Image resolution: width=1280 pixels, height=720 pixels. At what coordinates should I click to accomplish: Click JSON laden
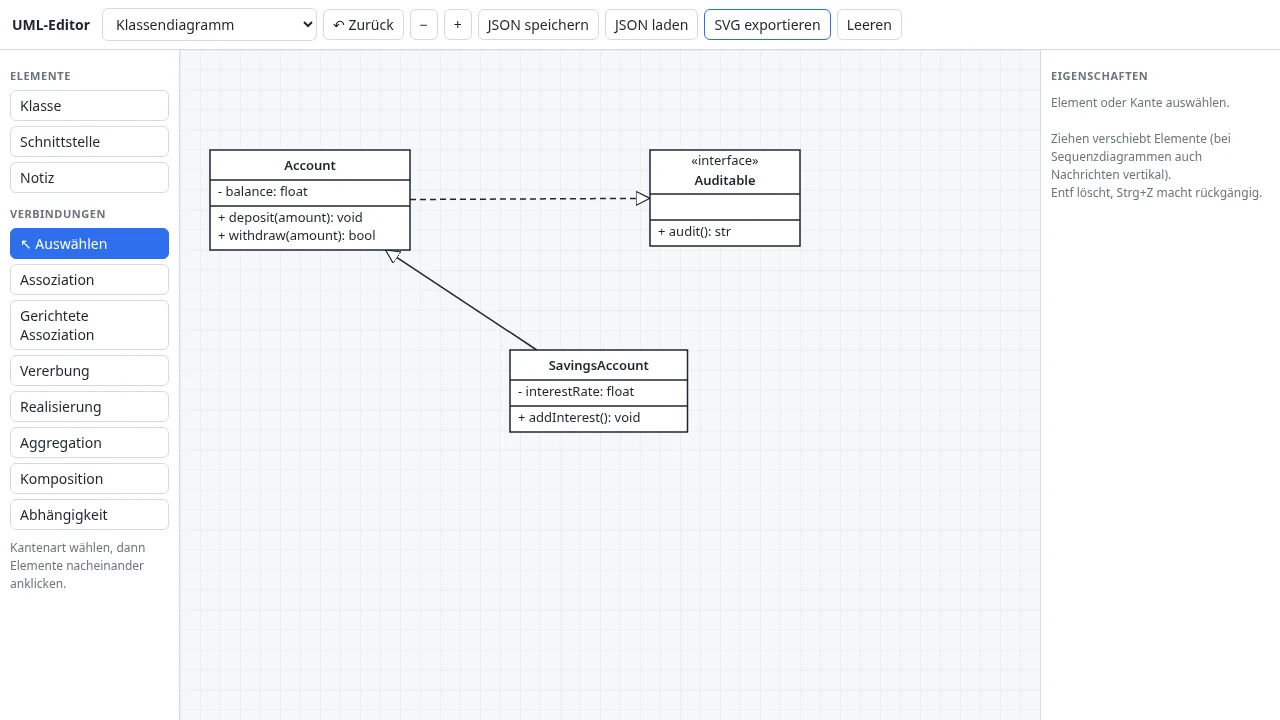pos(651,25)
